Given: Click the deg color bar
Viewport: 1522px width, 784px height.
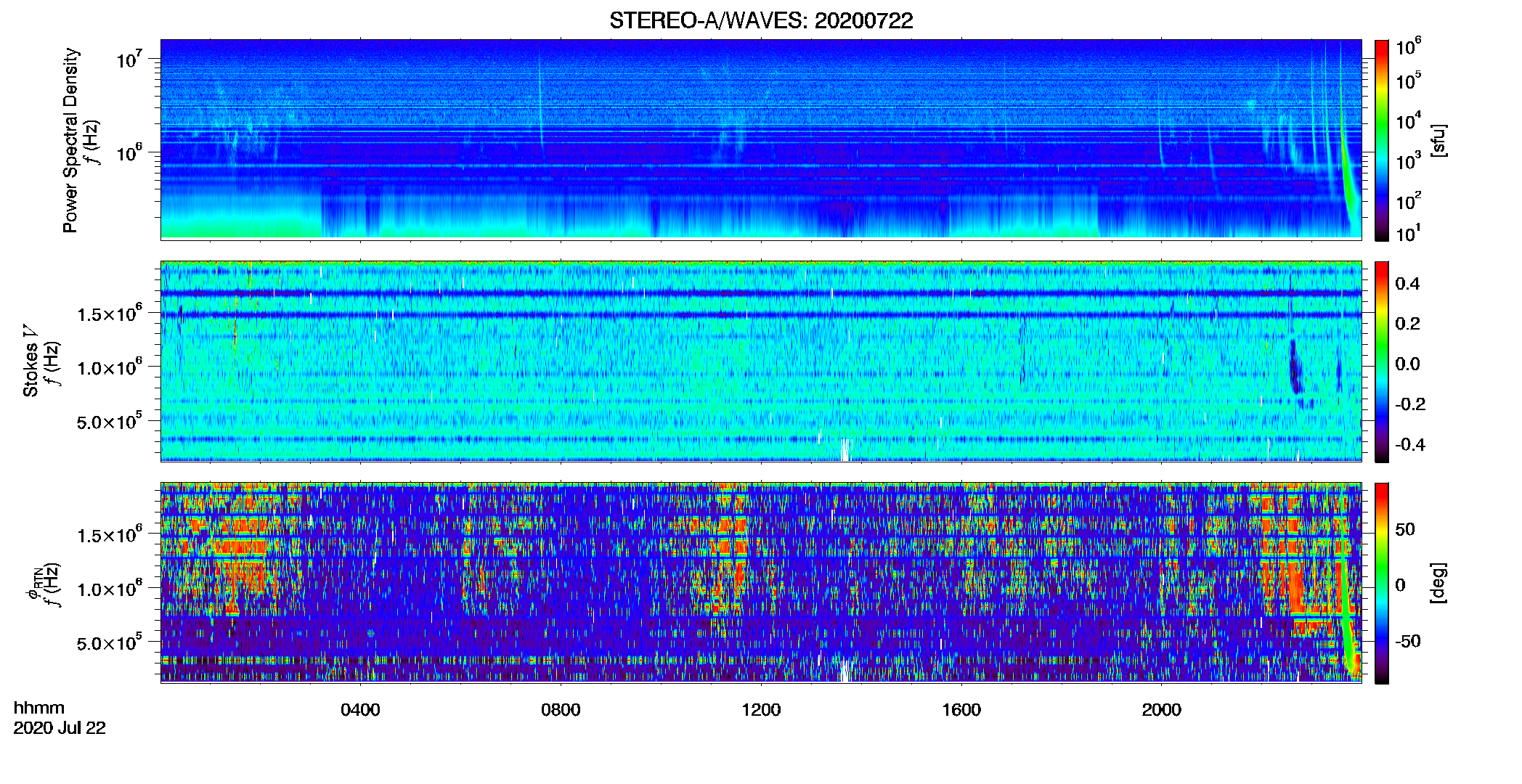Looking at the screenshot, I should tap(1382, 583).
